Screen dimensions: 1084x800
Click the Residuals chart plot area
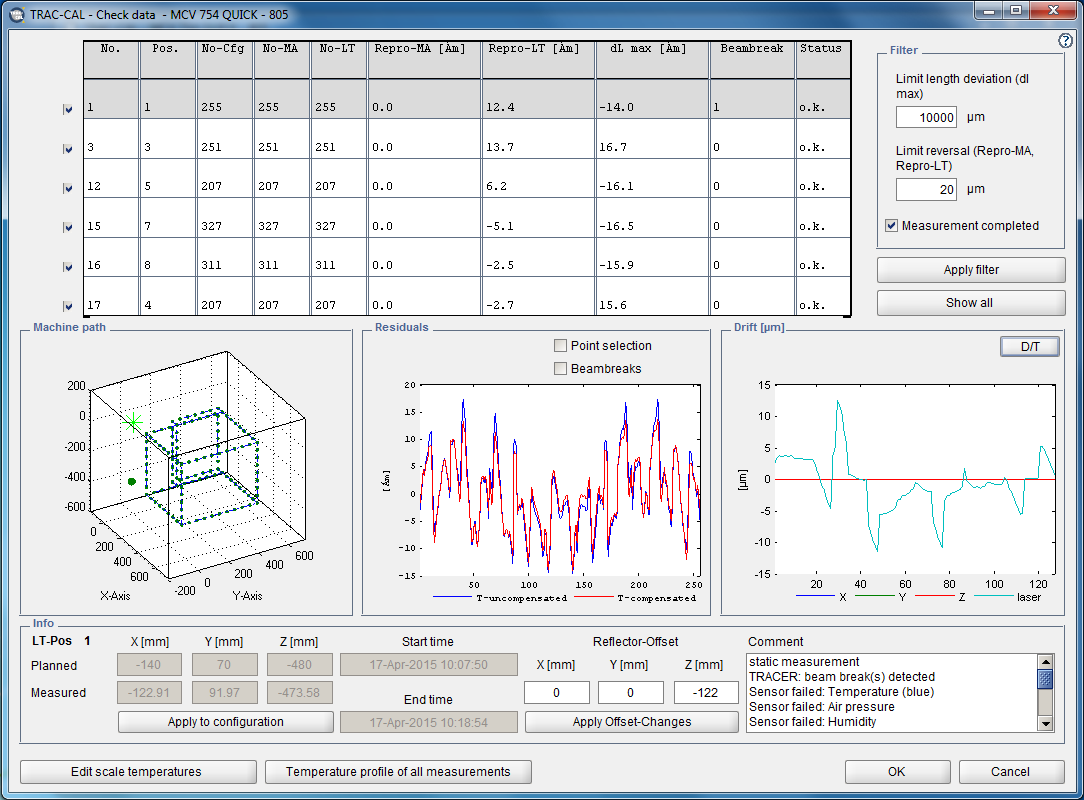(x=561, y=480)
